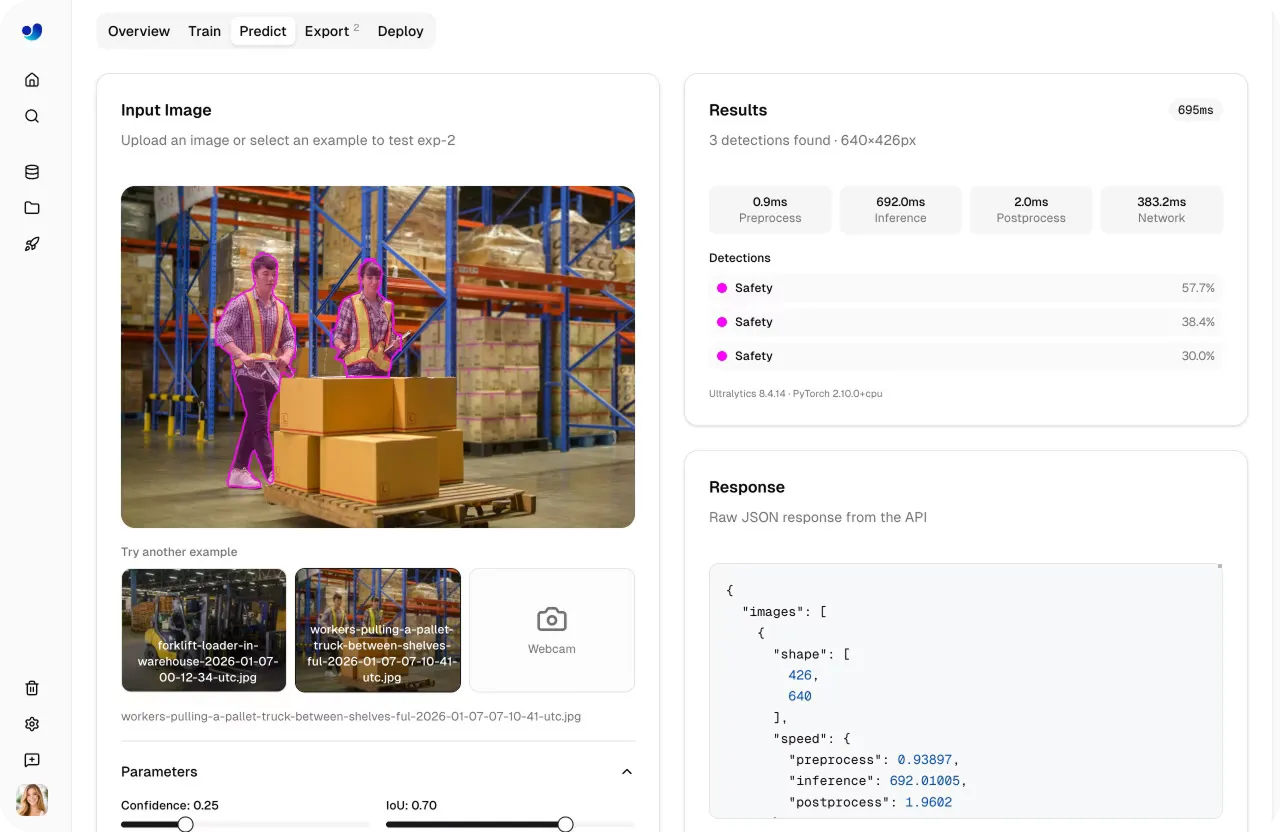Click the 0.9ms Preprocess stat card
1280x832 pixels.
coord(770,210)
